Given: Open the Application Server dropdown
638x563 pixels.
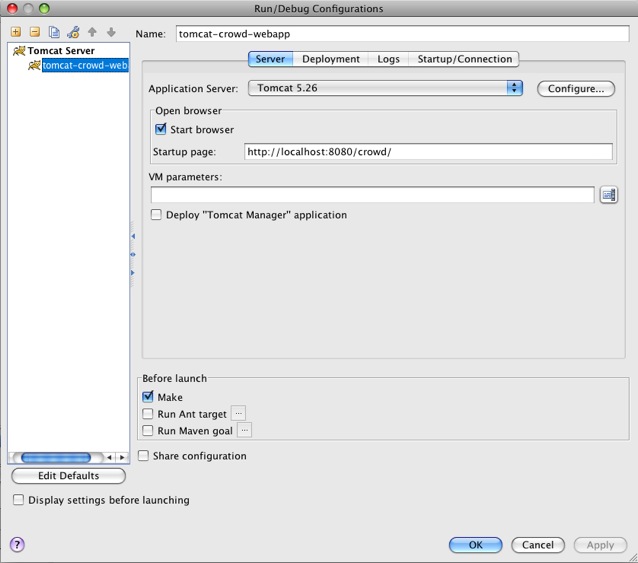Looking at the screenshot, I should click(x=385, y=88).
